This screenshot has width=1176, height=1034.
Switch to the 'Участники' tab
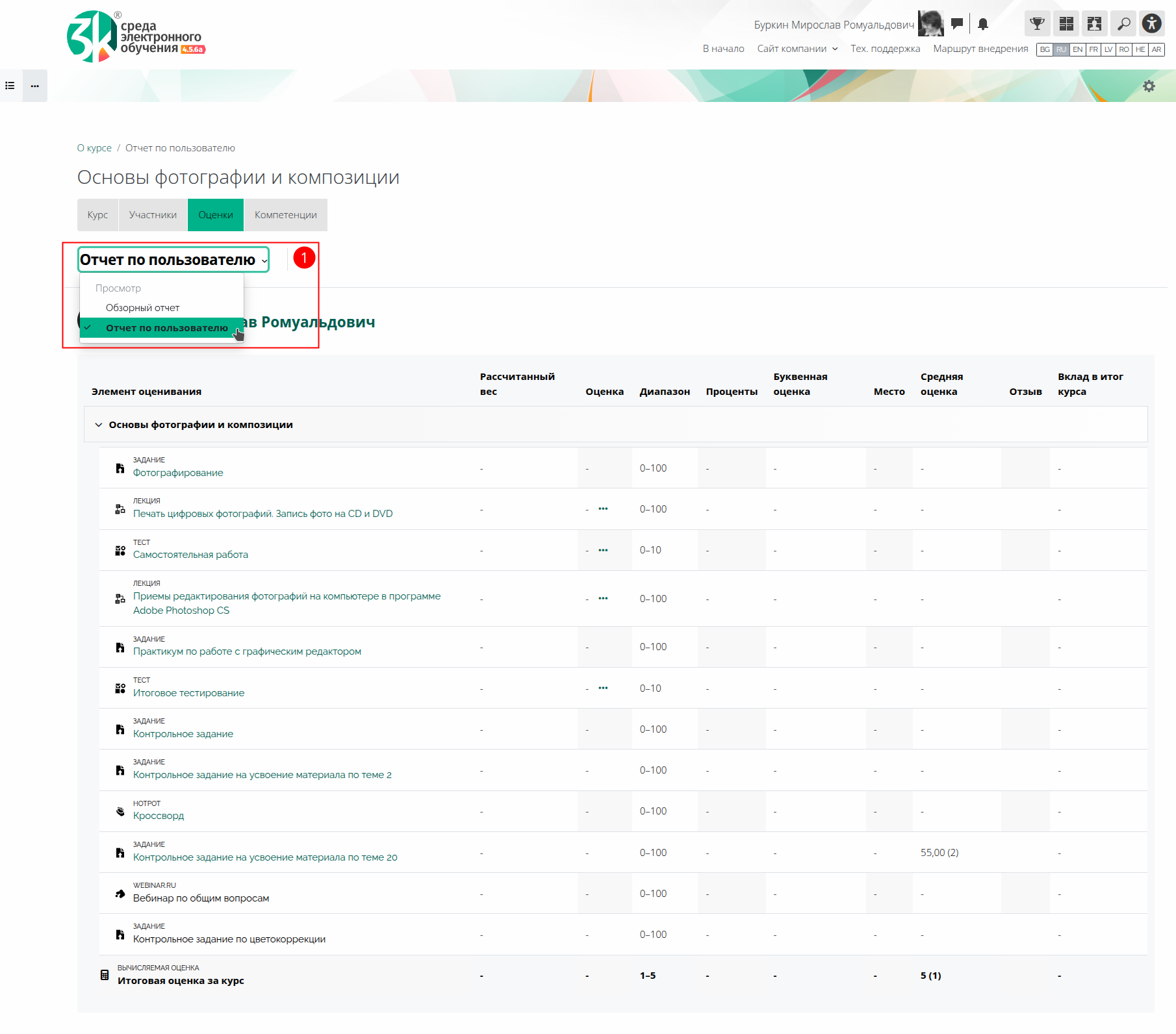(x=153, y=215)
